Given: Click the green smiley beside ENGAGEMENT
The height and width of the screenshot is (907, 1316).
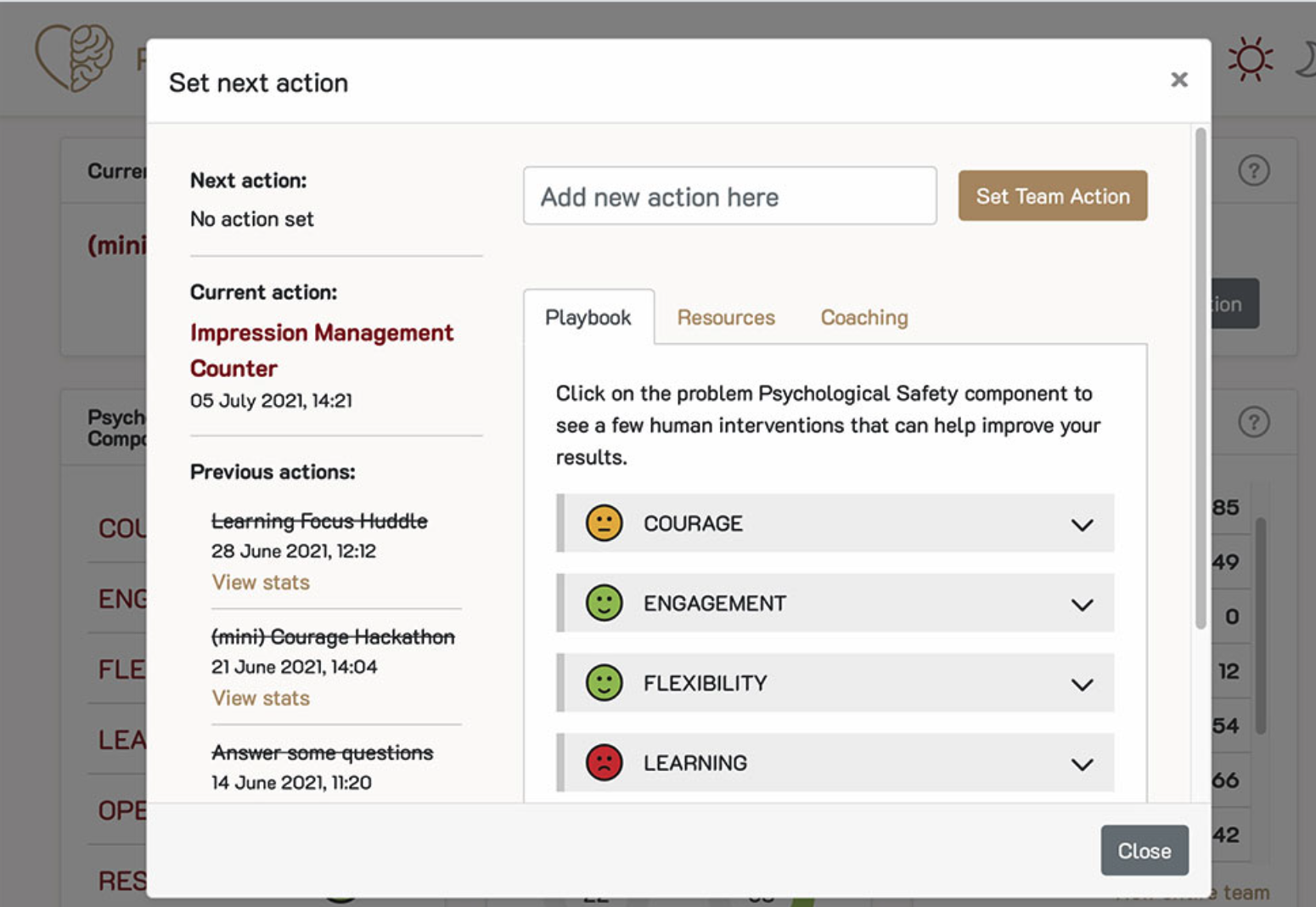Looking at the screenshot, I should click(x=605, y=604).
